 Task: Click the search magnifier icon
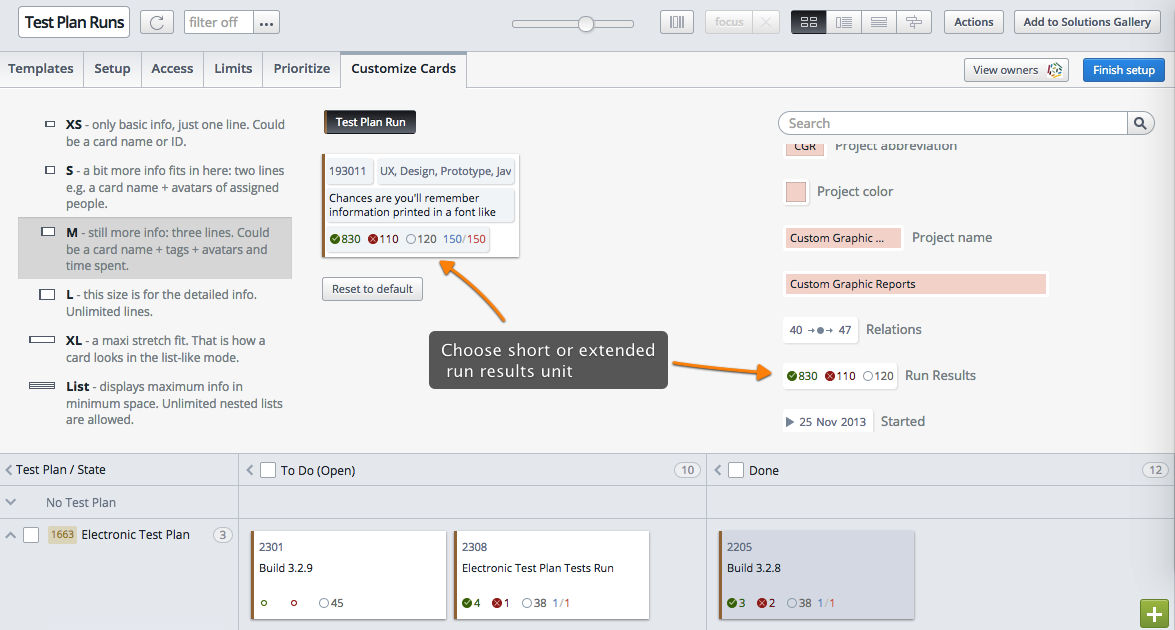point(1140,122)
